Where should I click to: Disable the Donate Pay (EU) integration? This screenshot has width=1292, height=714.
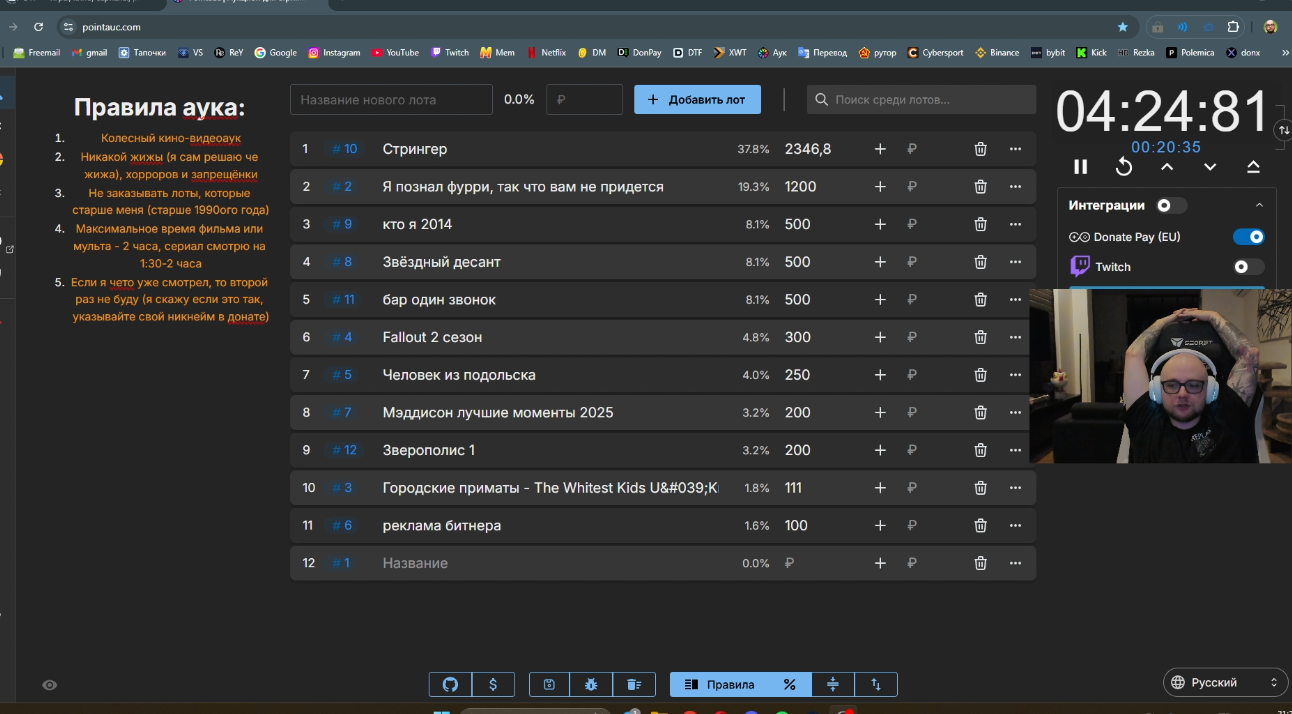[x=1249, y=237]
